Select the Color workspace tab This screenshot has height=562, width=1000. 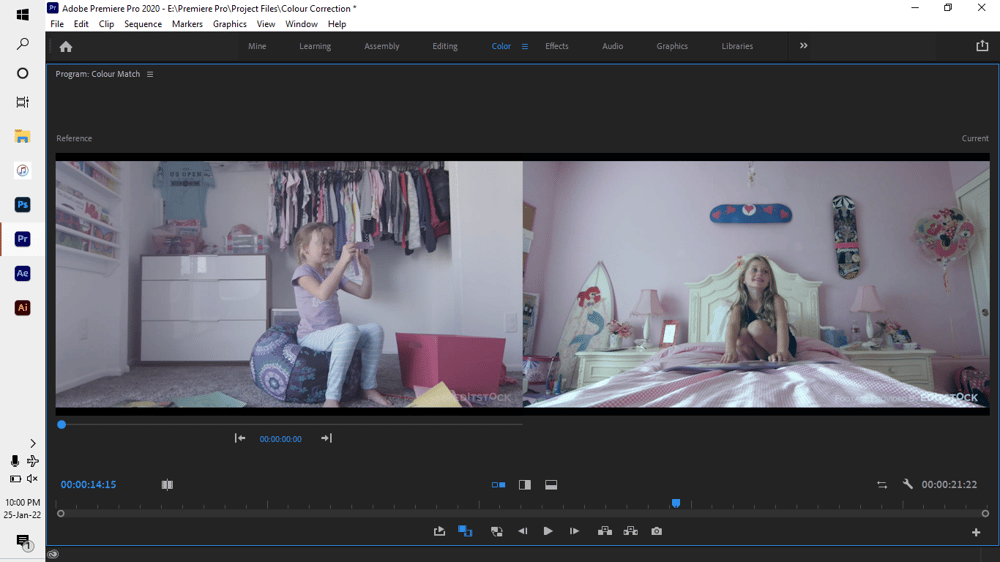pos(501,46)
